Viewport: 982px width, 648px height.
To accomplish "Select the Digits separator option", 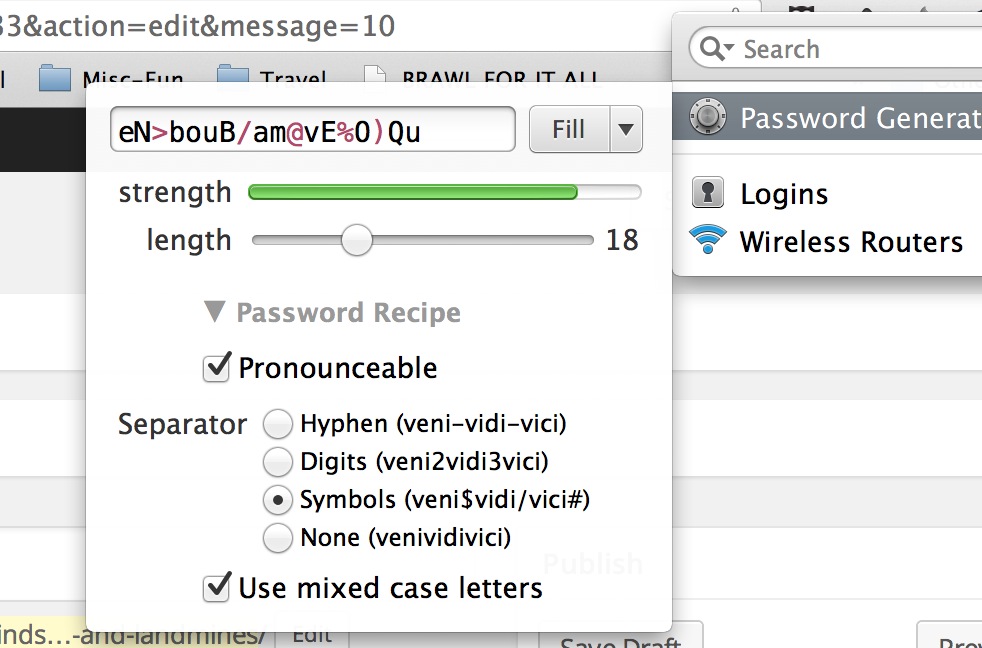I will pyautogui.click(x=277, y=462).
